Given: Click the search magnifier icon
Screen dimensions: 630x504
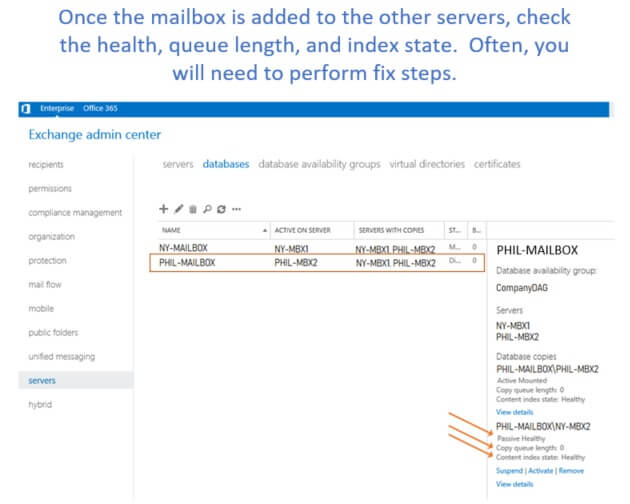Looking at the screenshot, I should click(207, 209).
